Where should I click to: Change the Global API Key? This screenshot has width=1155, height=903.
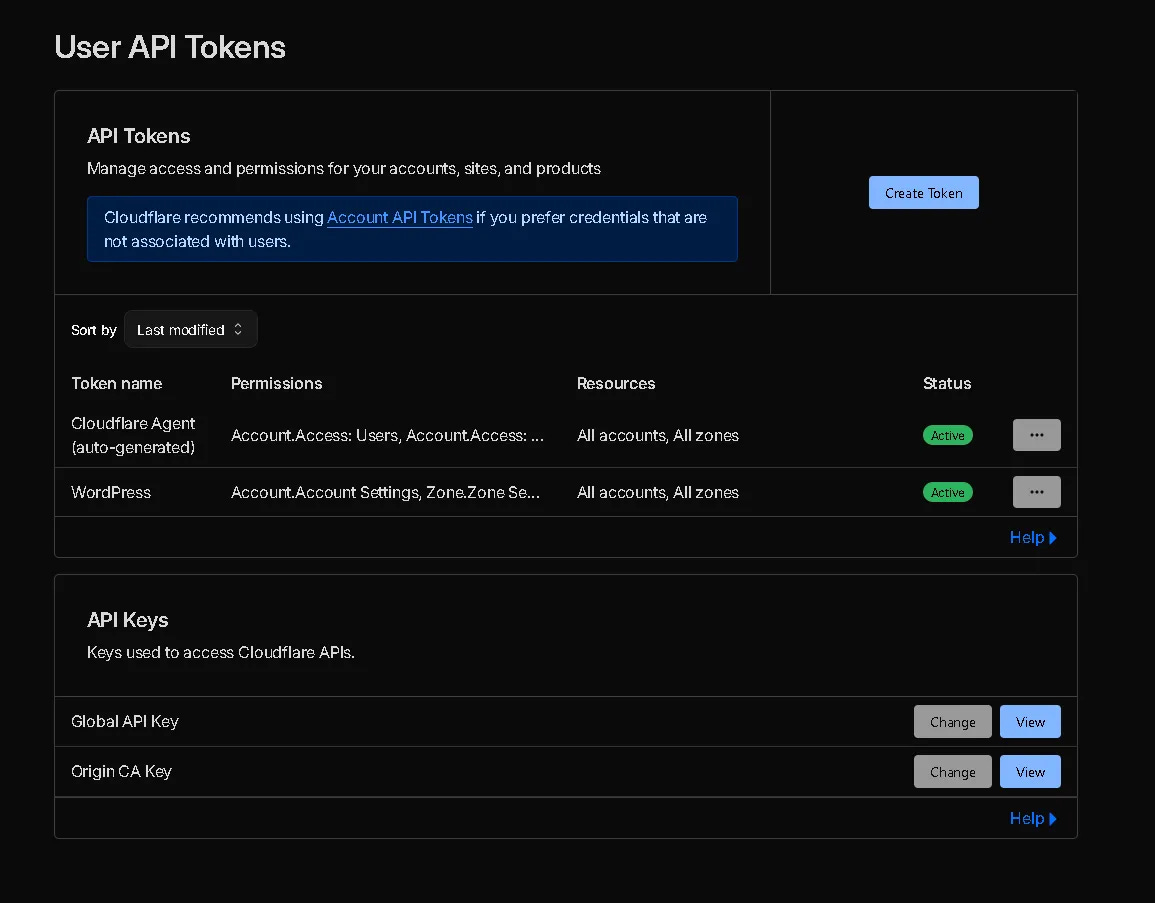(x=952, y=721)
